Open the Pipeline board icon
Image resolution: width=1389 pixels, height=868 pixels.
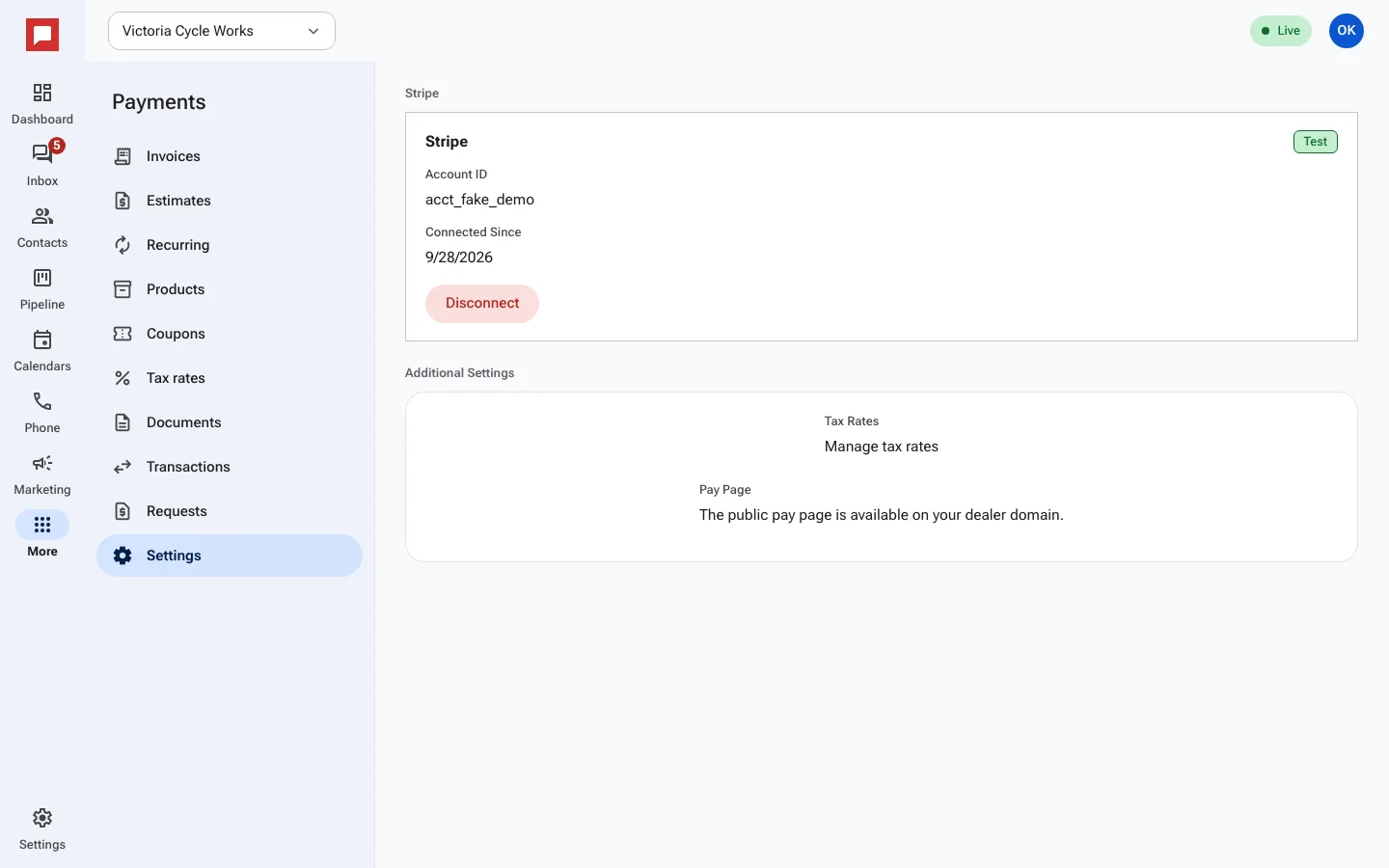[42, 278]
